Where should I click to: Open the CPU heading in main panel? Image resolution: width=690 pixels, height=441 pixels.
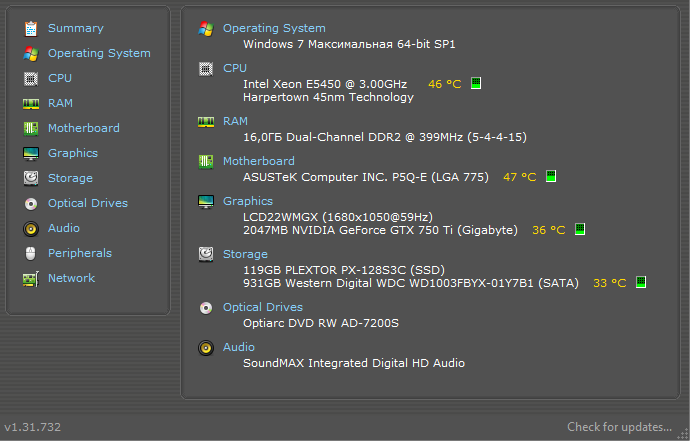coord(235,68)
